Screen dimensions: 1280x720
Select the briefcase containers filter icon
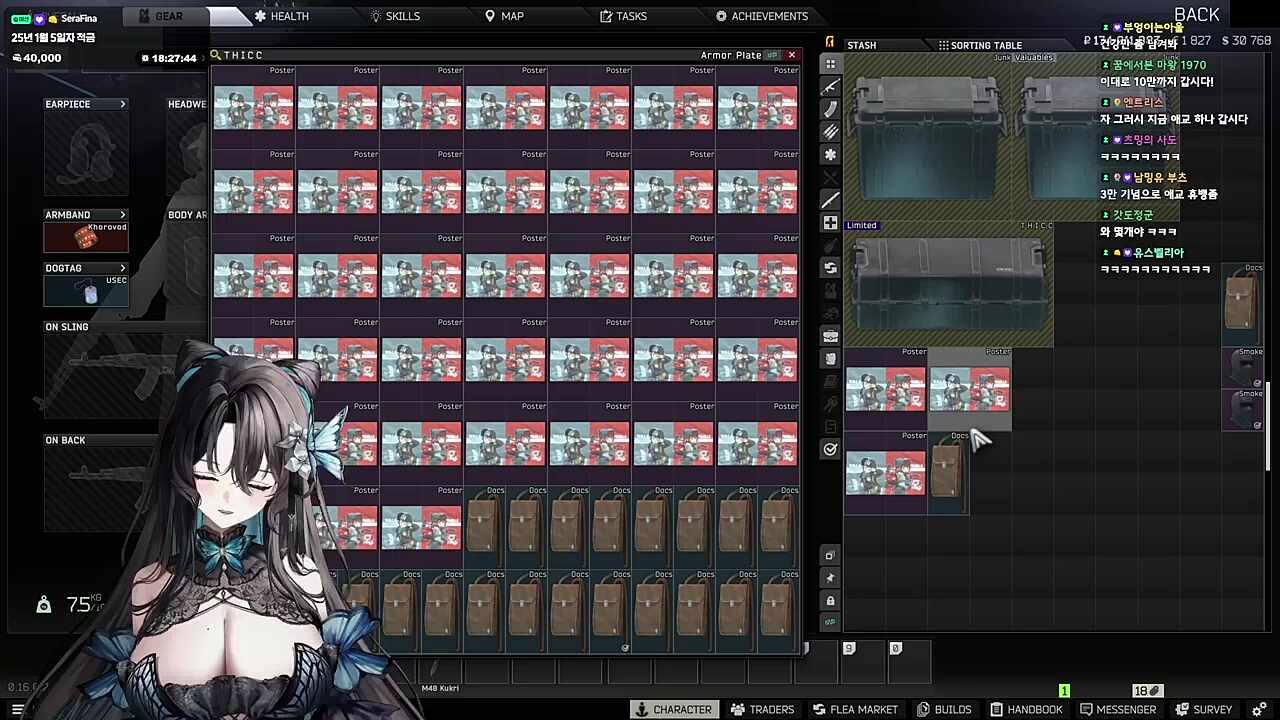coord(830,336)
